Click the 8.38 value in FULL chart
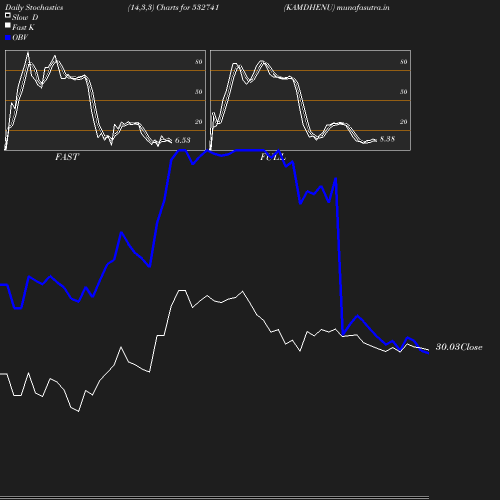Image resolution: width=500 pixels, height=500 pixels. pyautogui.click(x=387, y=139)
